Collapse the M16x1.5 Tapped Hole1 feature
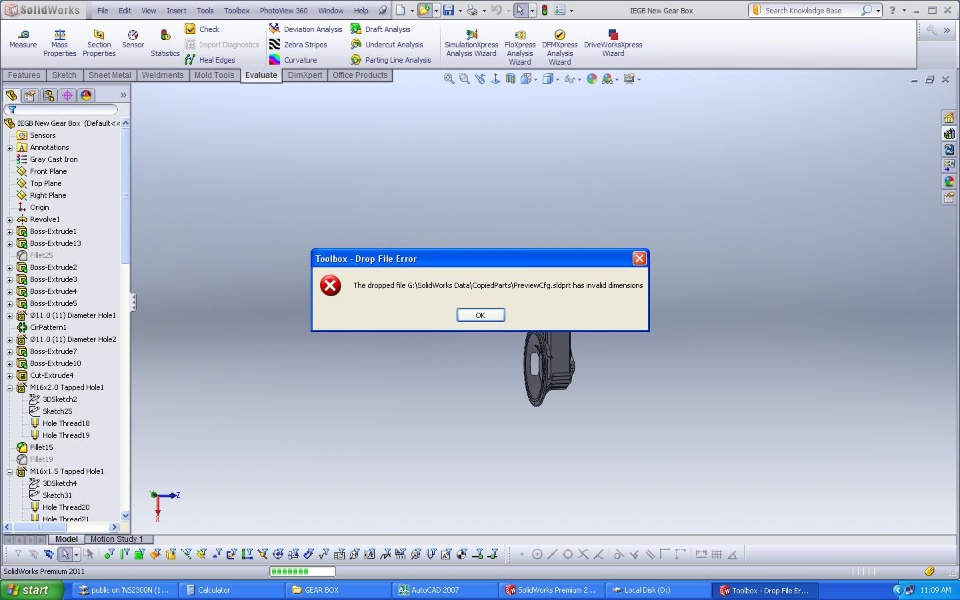The height and width of the screenshot is (600, 960). click(x=10, y=471)
